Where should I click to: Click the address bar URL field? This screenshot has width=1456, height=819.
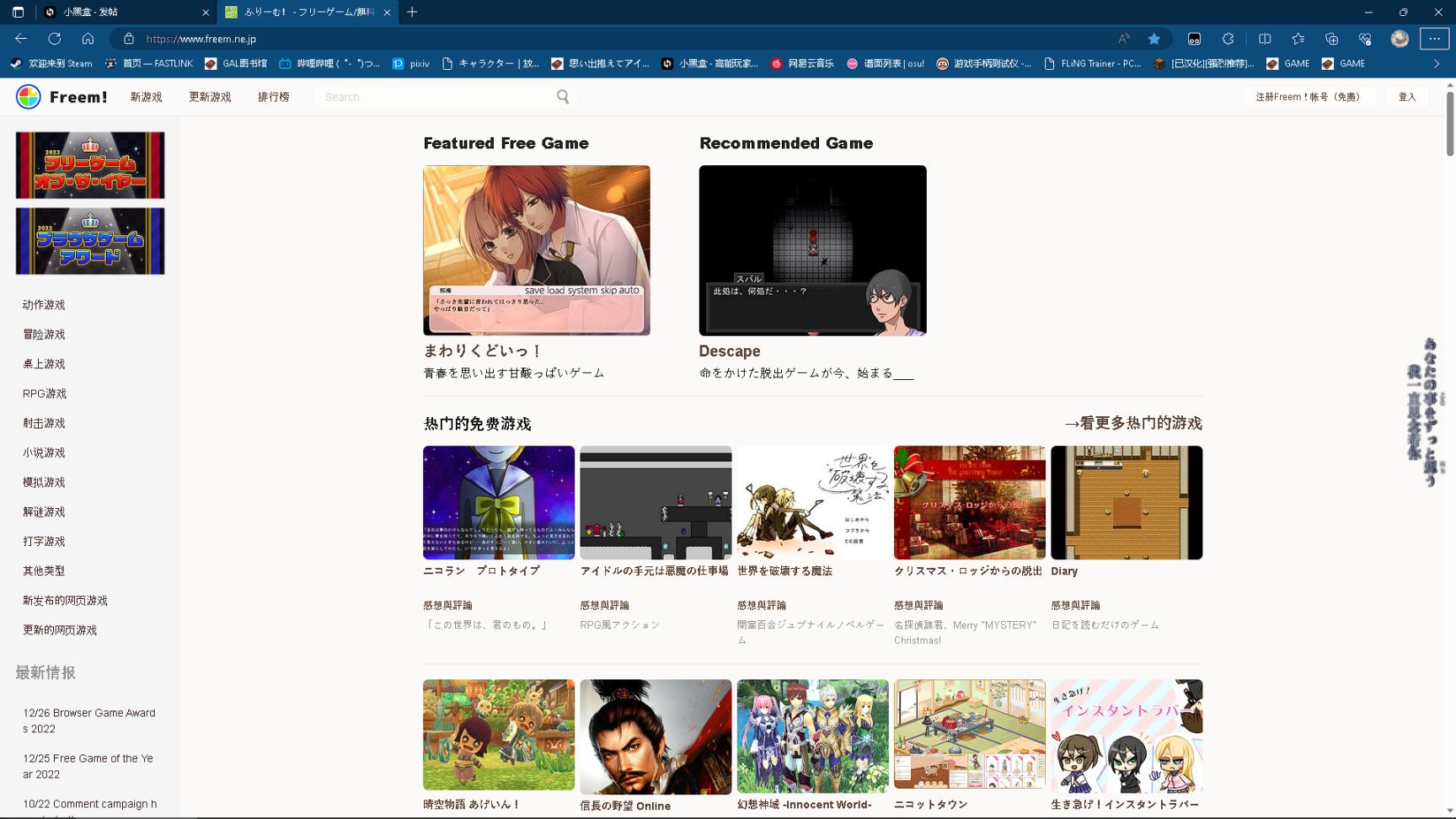(624, 39)
